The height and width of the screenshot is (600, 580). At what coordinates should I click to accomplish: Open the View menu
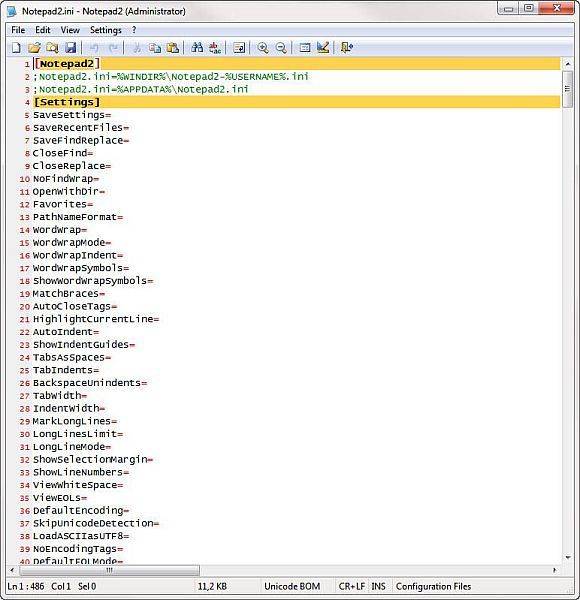click(70, 30)
